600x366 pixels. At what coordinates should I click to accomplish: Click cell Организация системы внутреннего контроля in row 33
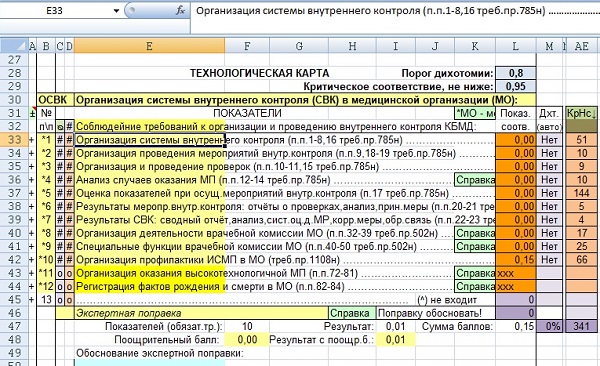[149, 140]
